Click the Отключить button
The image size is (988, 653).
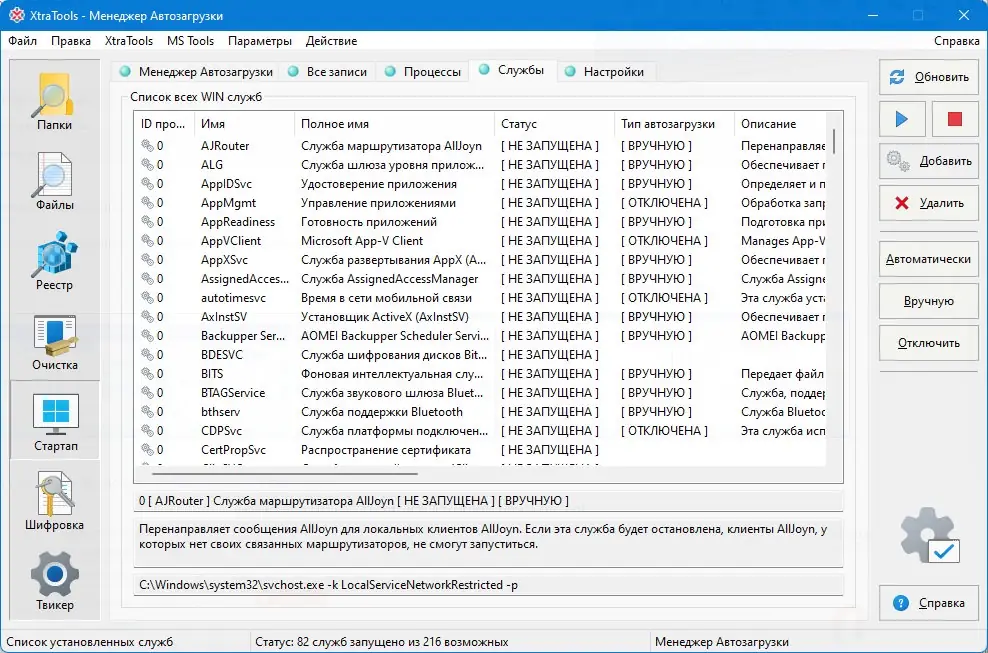coord(929,344)
